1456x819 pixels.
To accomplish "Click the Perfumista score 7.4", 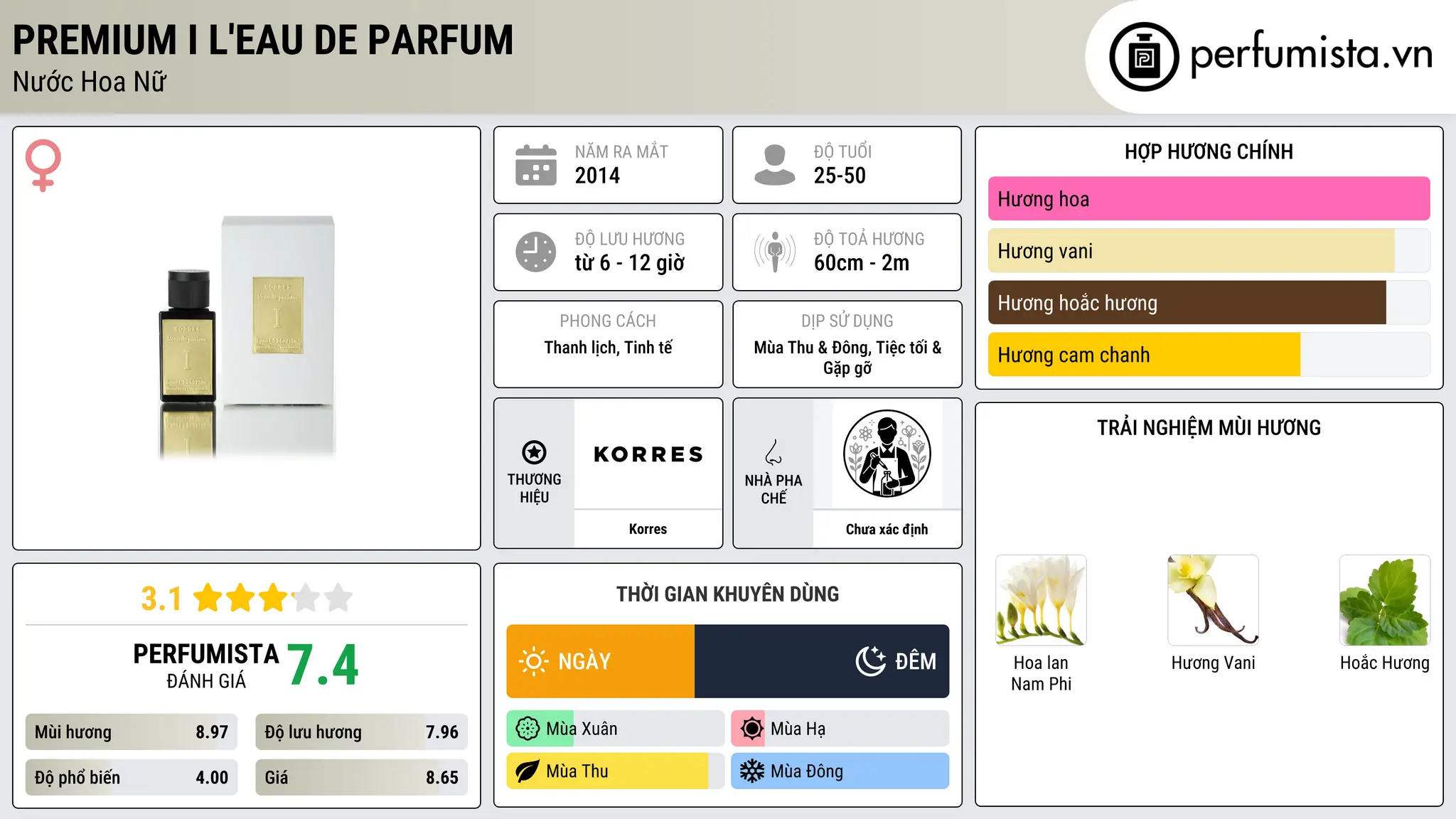I will point(323,665).
